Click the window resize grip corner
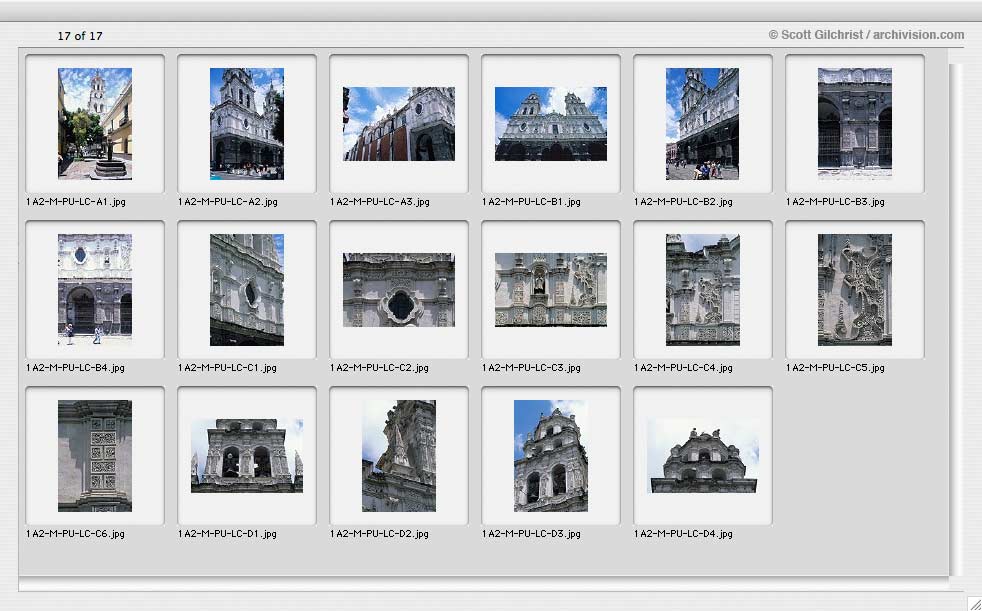Viewport: 982px width, 611px height. 974,603
